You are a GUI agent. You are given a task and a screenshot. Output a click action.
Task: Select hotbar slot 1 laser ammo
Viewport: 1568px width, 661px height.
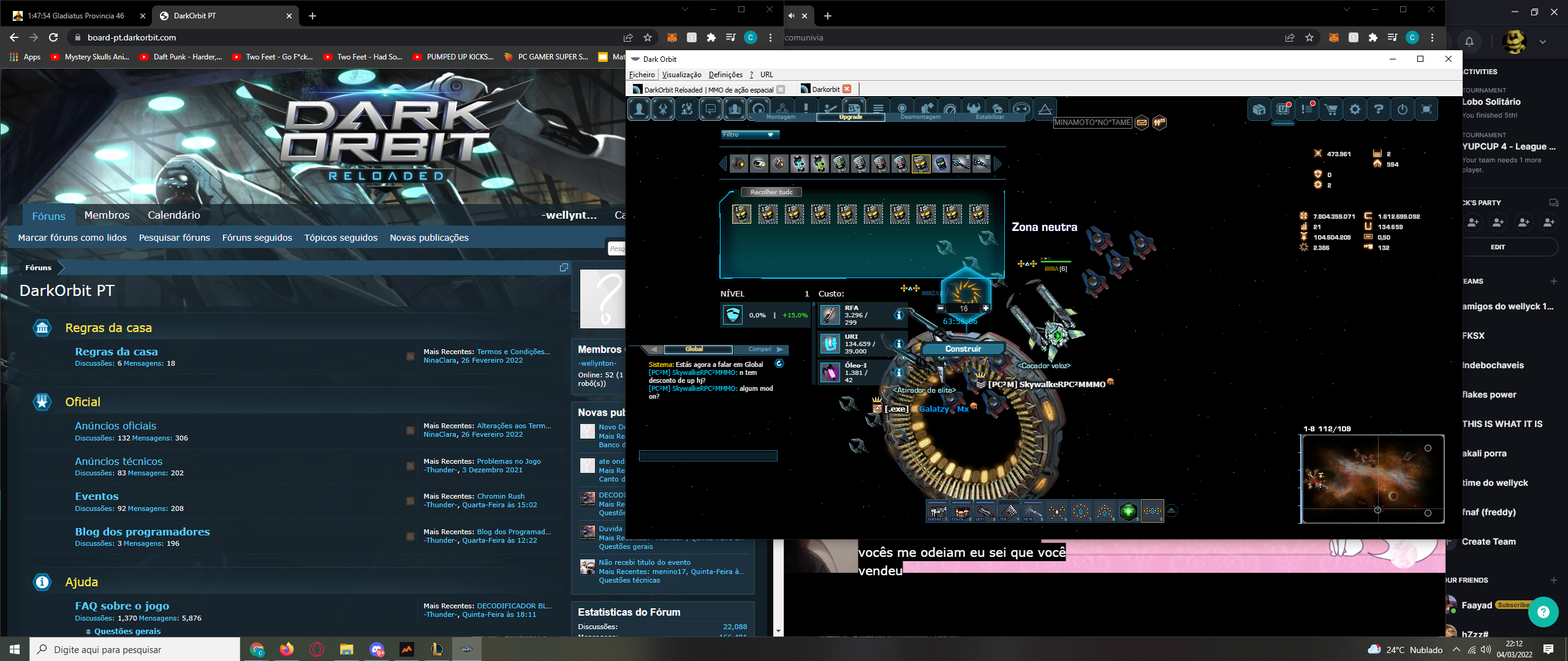point(937,511)
